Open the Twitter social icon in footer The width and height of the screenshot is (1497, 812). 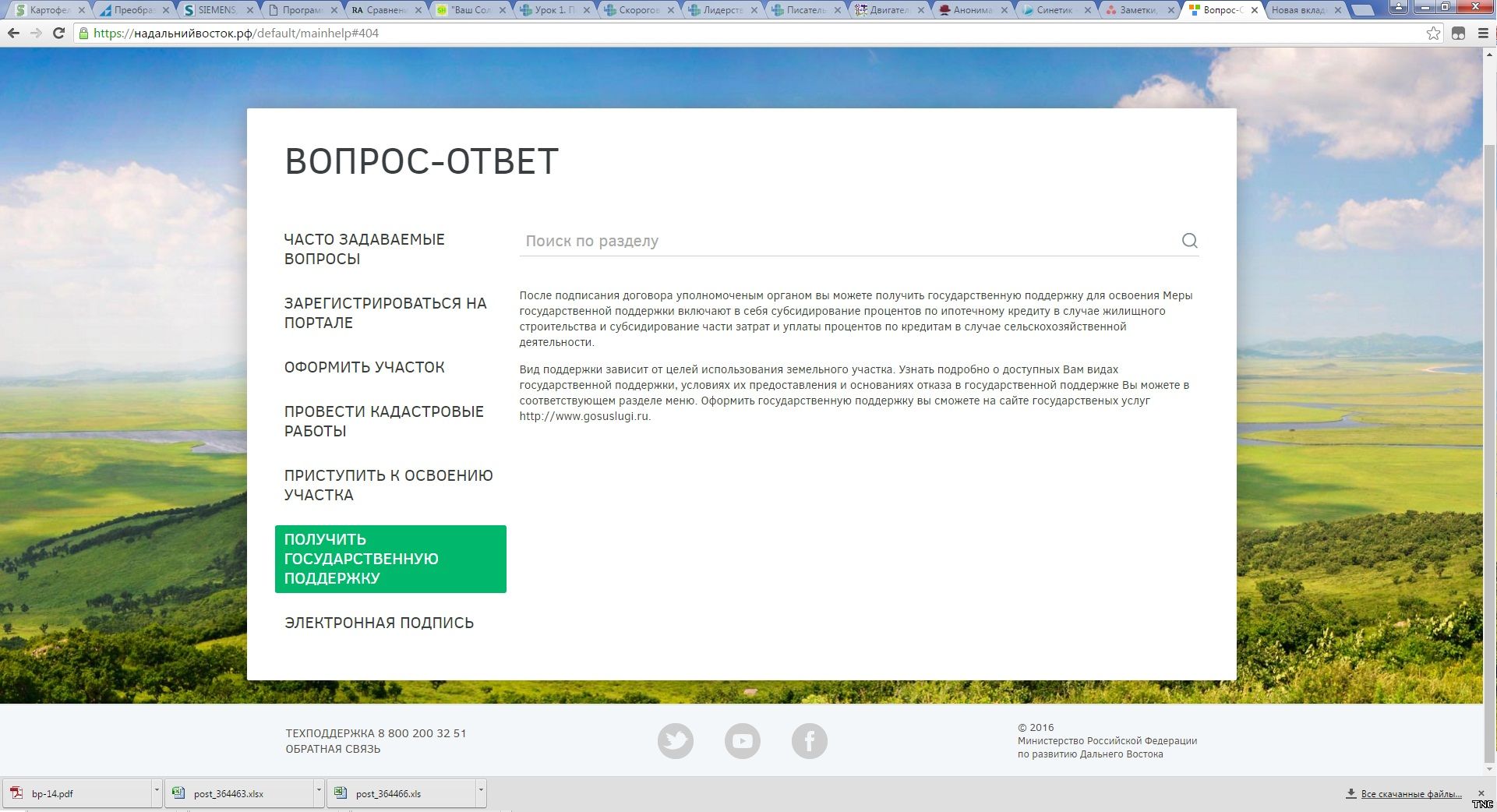point(676,740)
